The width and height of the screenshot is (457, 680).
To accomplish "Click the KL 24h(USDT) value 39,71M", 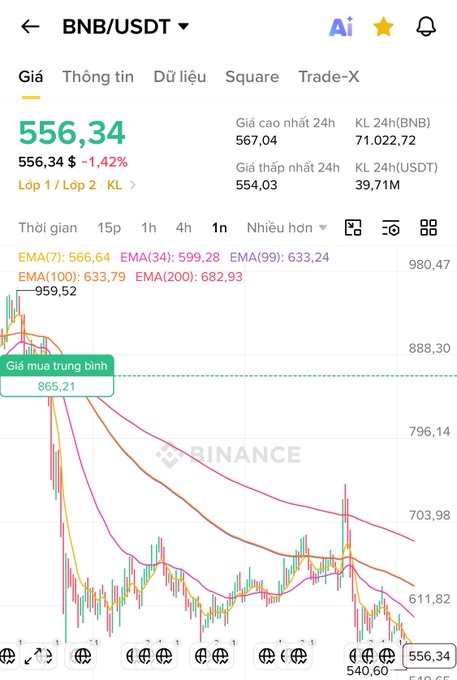I will [377, 185].
